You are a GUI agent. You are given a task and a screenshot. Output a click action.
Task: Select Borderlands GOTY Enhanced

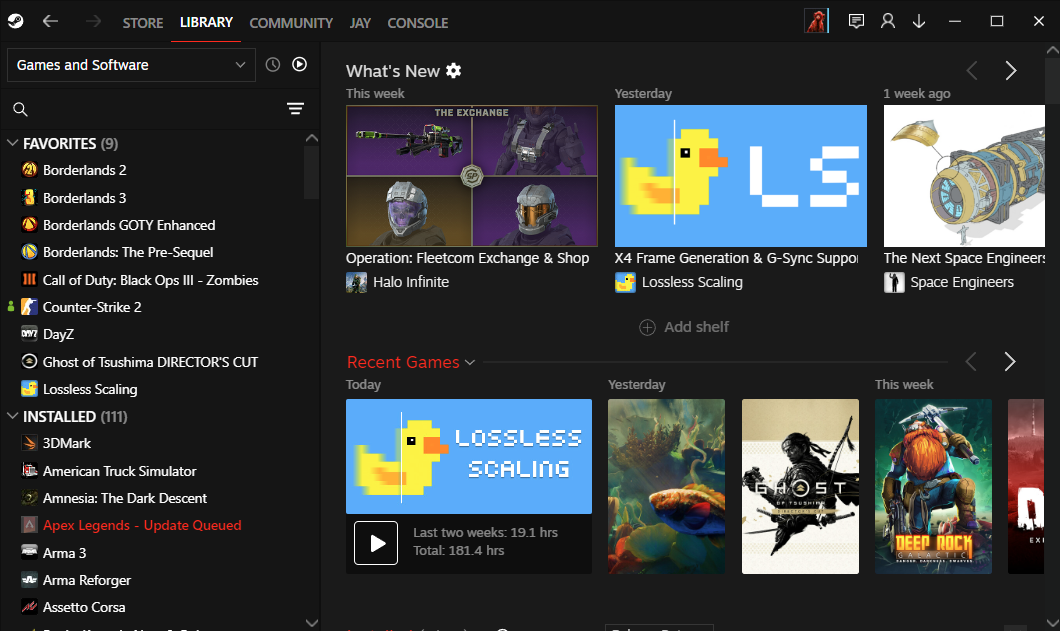[129, 225]
